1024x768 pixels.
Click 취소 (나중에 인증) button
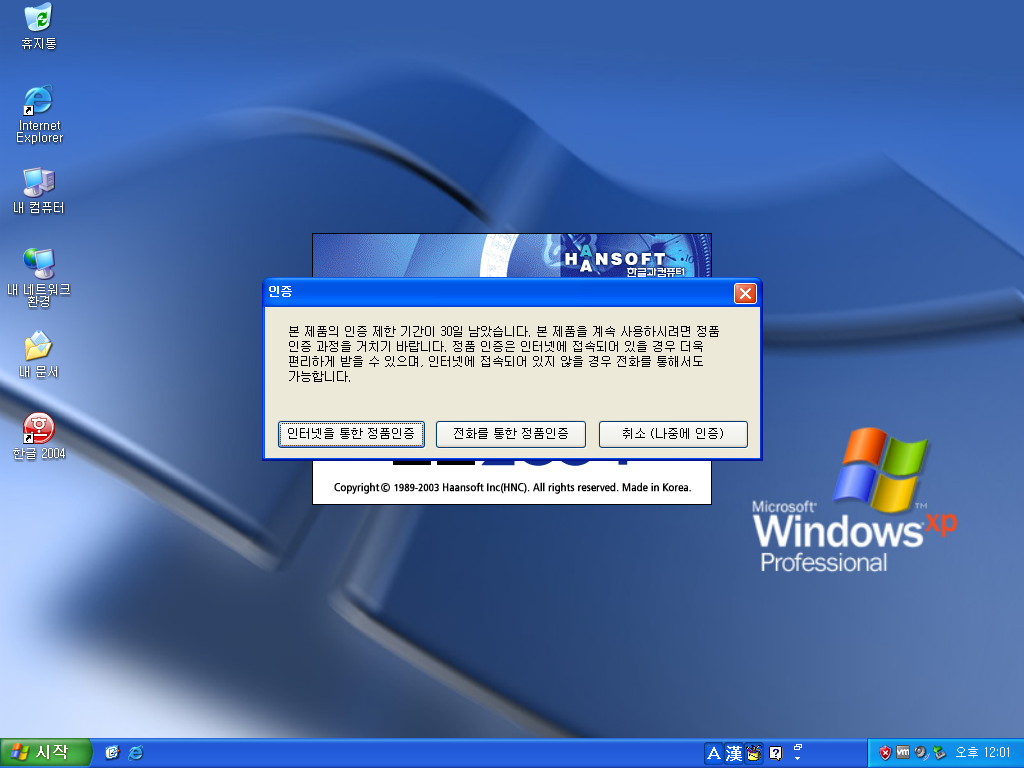click(x=673, y=434)
